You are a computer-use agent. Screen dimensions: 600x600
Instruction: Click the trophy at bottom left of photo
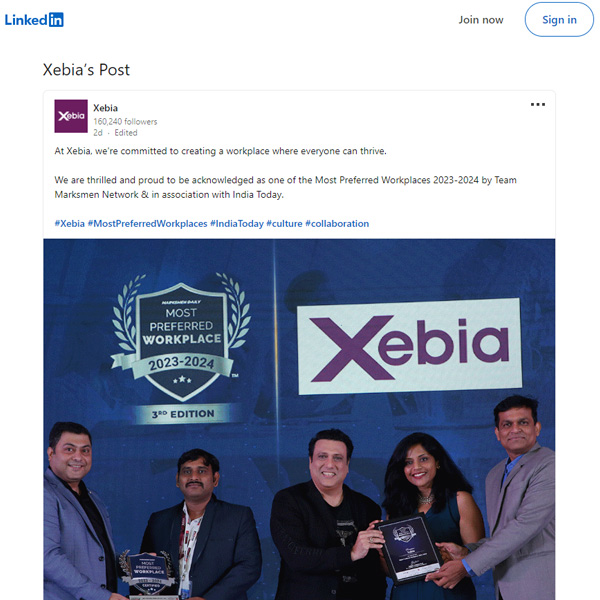pyautogui.click(x=148, y=575)
